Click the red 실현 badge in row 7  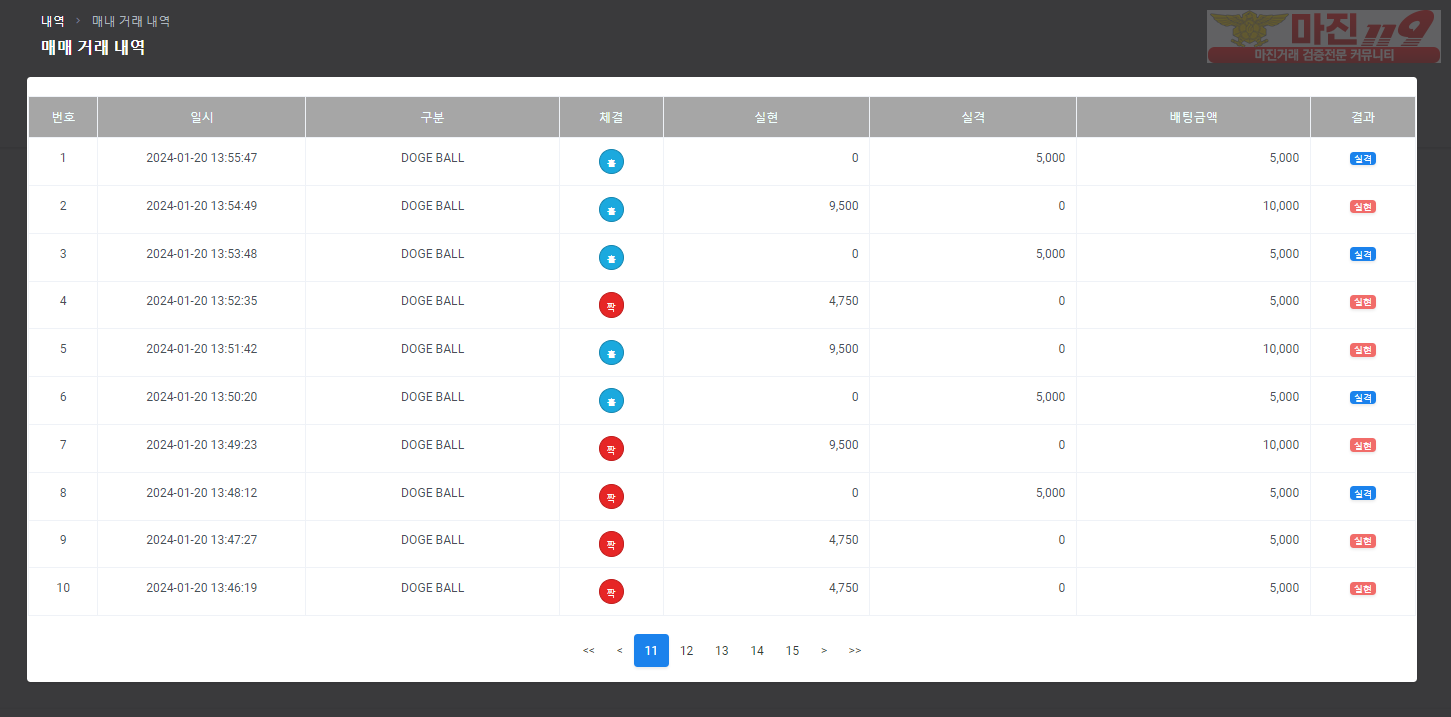pyautogui.click(x=1363, y=445)
